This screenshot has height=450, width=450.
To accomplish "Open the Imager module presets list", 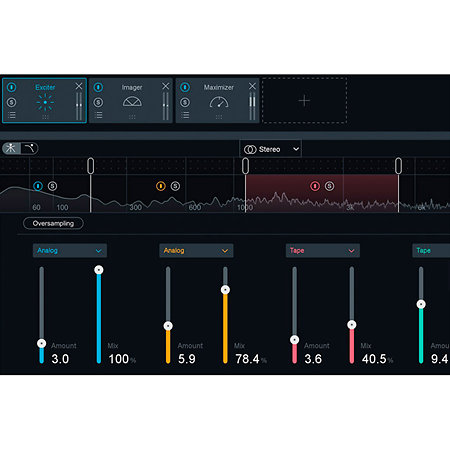I will pos(98,115).
